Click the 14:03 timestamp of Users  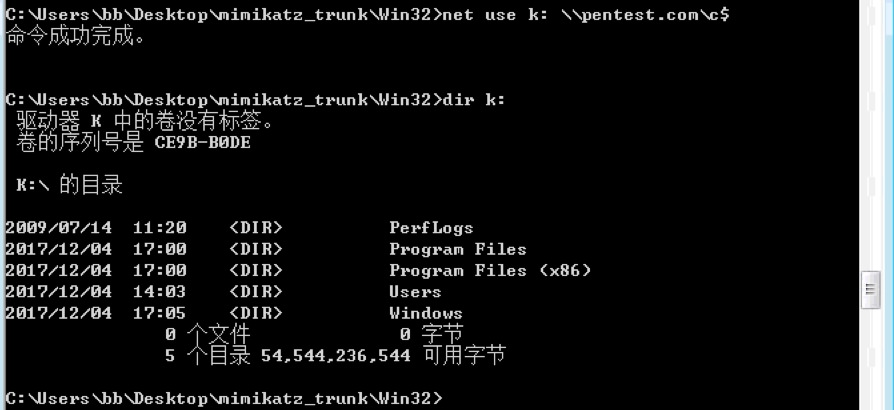(160, 292)
